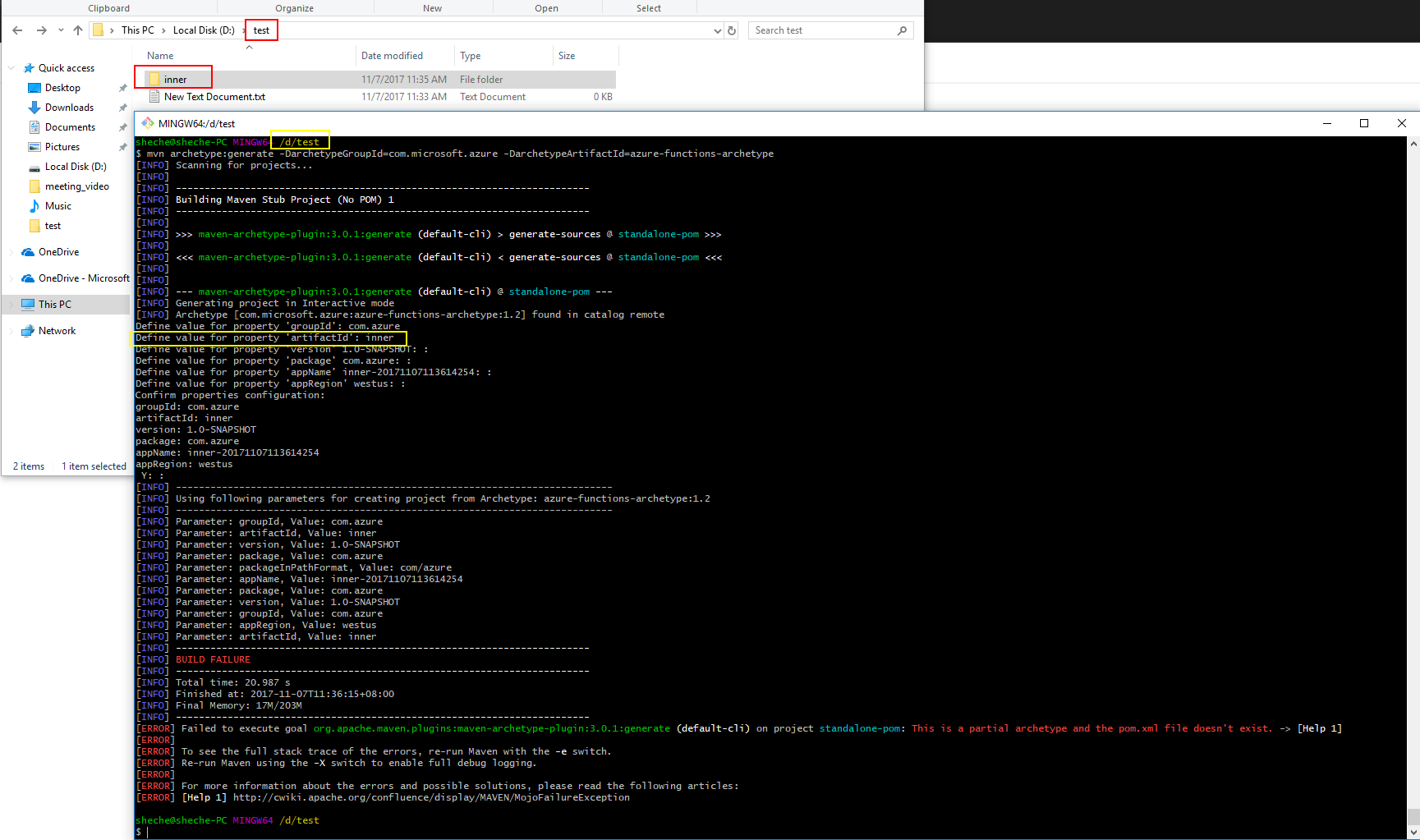This screenshot has width=1420, height=840.
Task: Click terminal scrollbar down arrow
Action: [x=1413, y=833]
